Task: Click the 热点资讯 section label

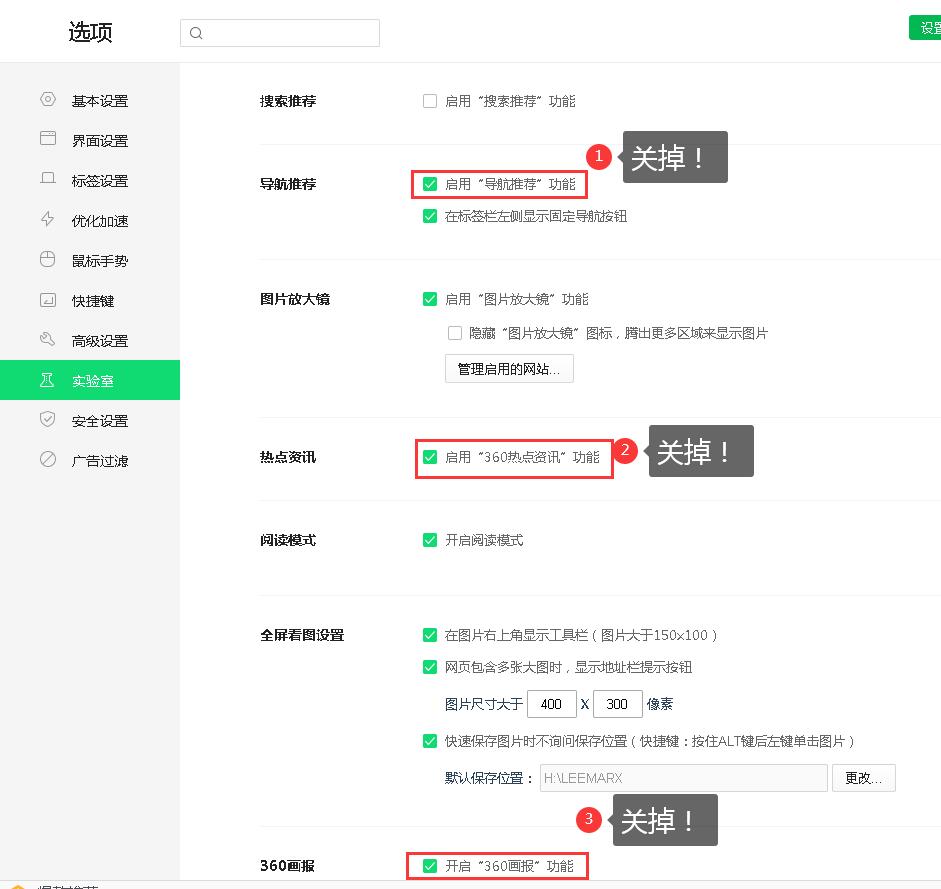Action: tap(288, 457)
